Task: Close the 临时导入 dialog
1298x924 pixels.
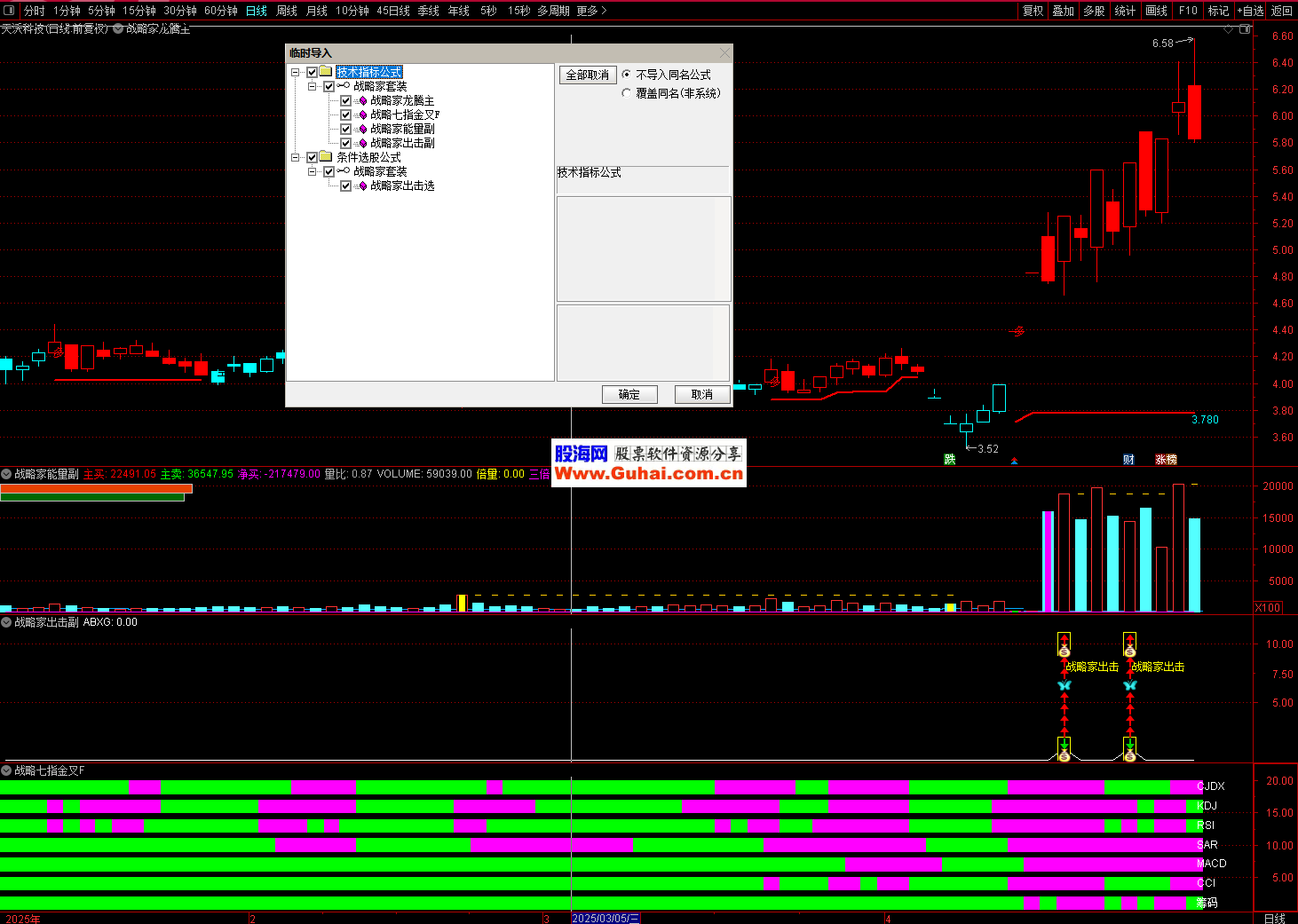Action: [x=724, y=53]
